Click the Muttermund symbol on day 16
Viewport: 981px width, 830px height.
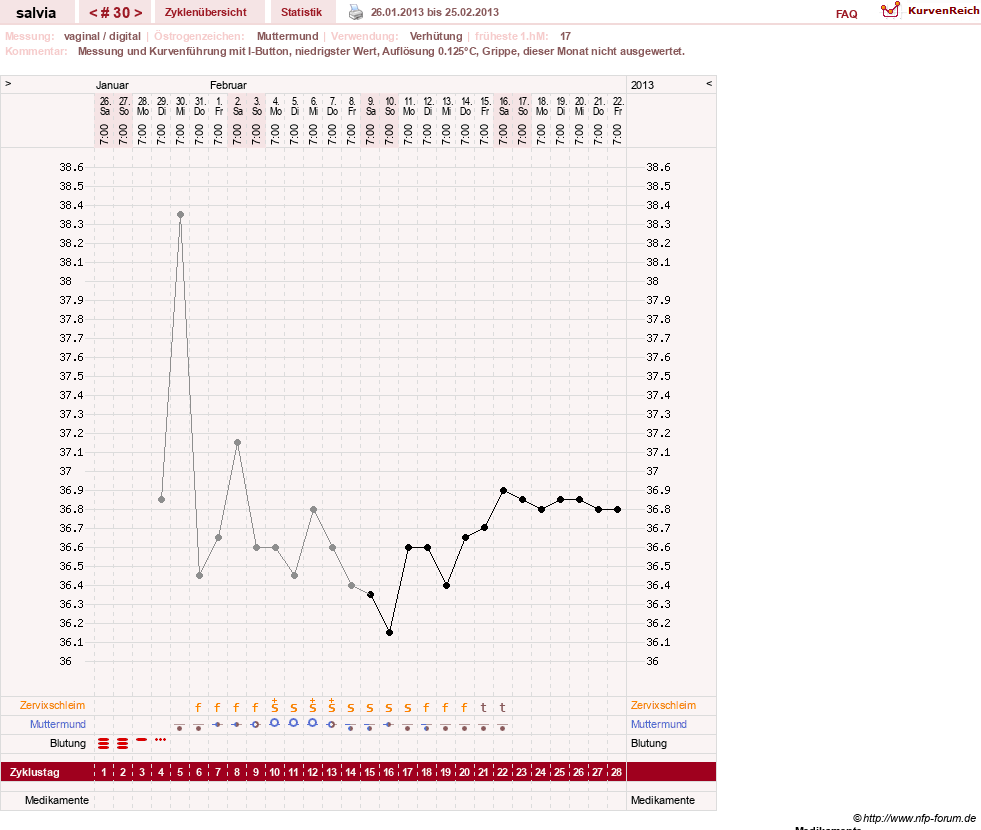pyautogui.click(x=389, y=724)
